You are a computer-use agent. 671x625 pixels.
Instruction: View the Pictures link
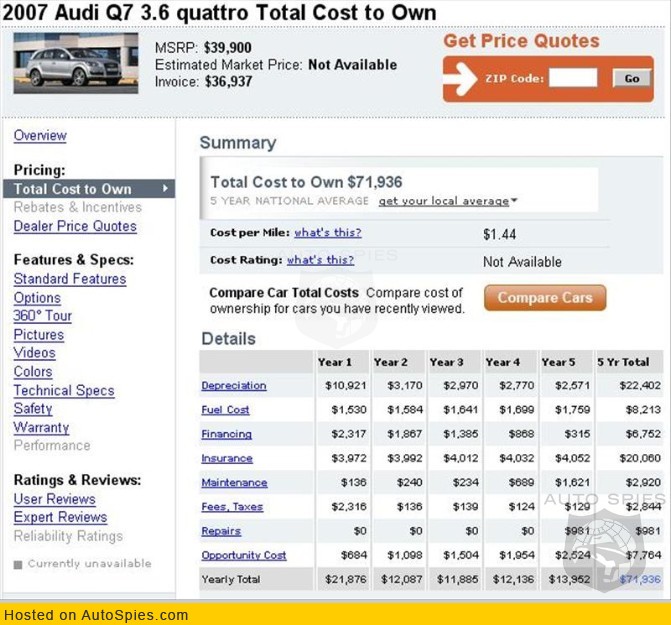tap(39, 335)
